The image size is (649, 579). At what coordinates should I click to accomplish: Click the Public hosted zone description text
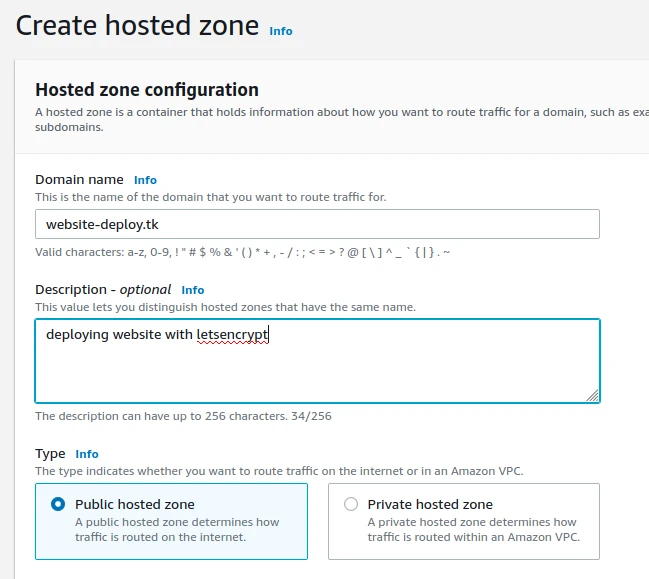point(177,530)
